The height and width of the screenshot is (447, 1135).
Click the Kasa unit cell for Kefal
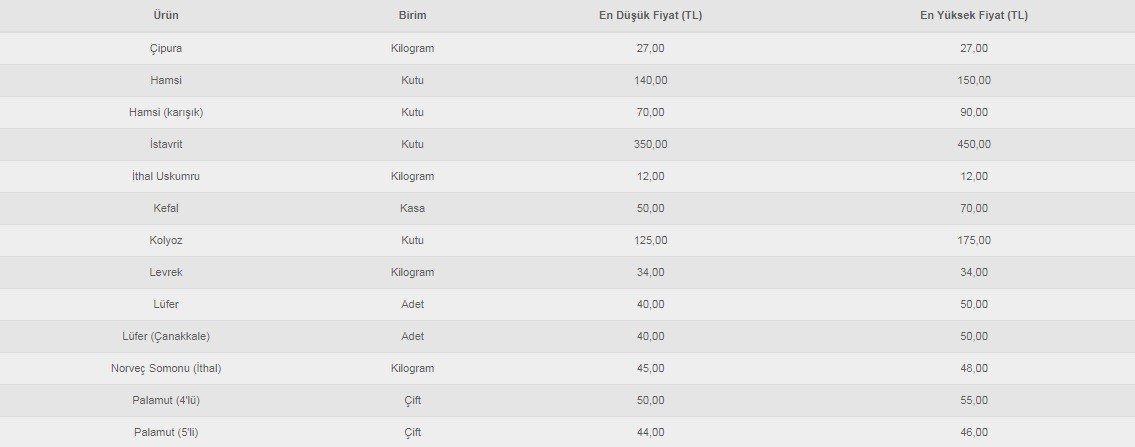click(x=412, y=208)
